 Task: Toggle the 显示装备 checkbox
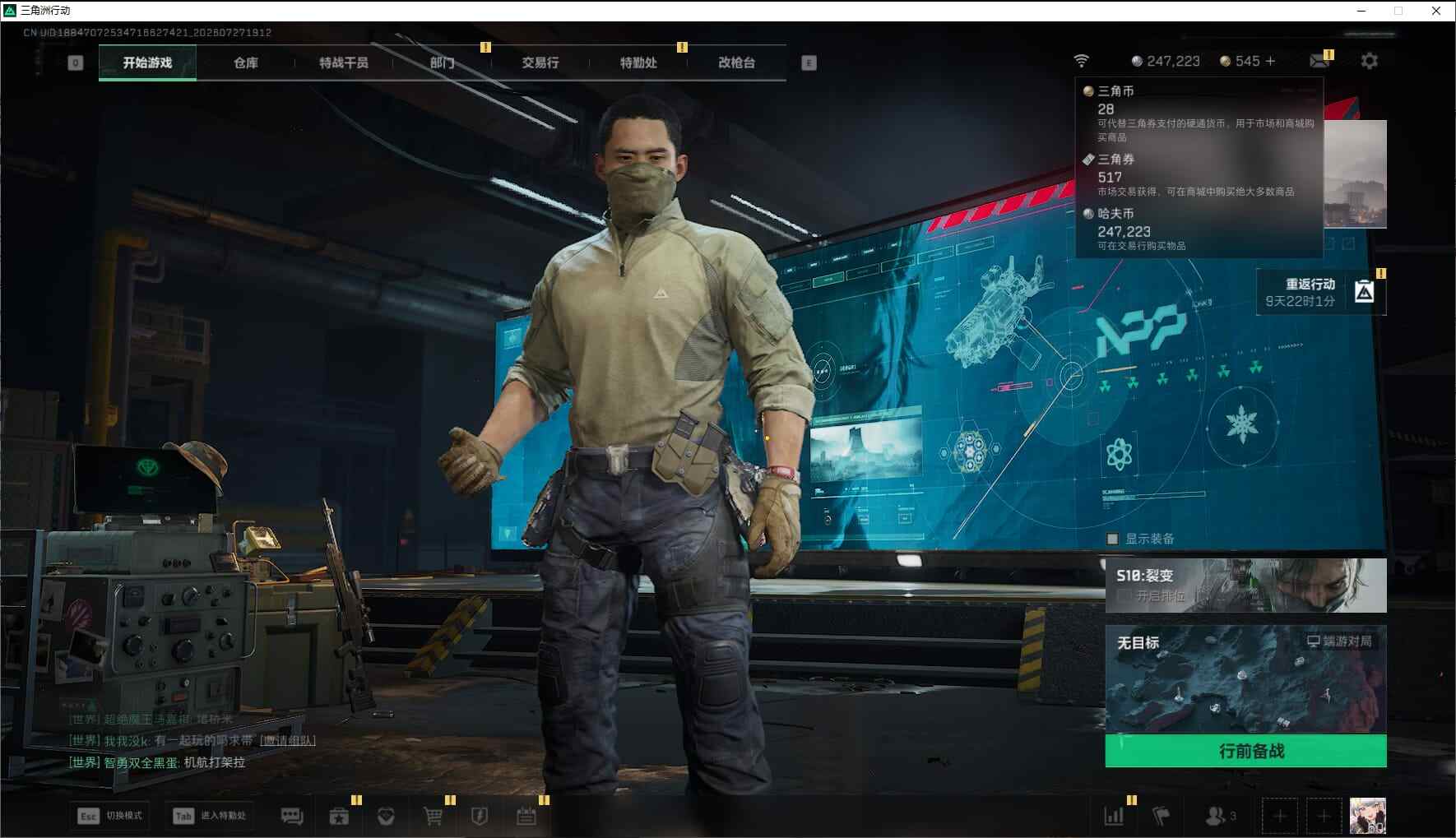coord(1112,539)
